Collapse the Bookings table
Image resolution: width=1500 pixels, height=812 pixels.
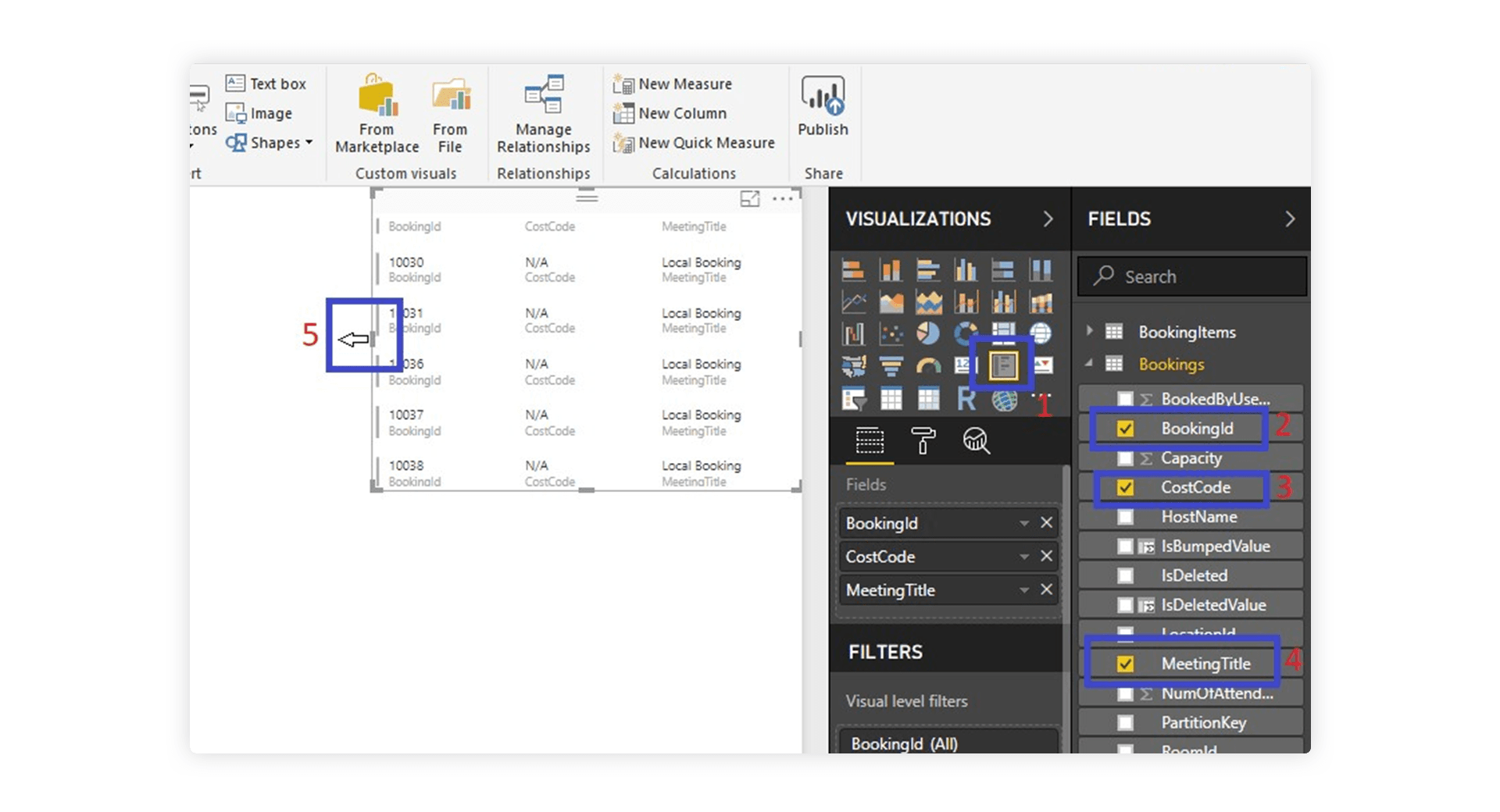click(1089, 363)
